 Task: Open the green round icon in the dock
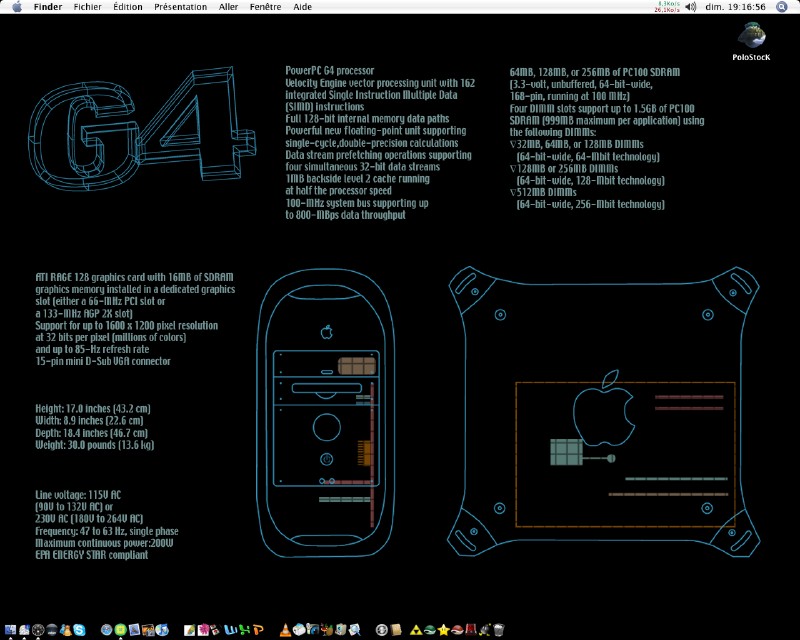coord(120,630)
